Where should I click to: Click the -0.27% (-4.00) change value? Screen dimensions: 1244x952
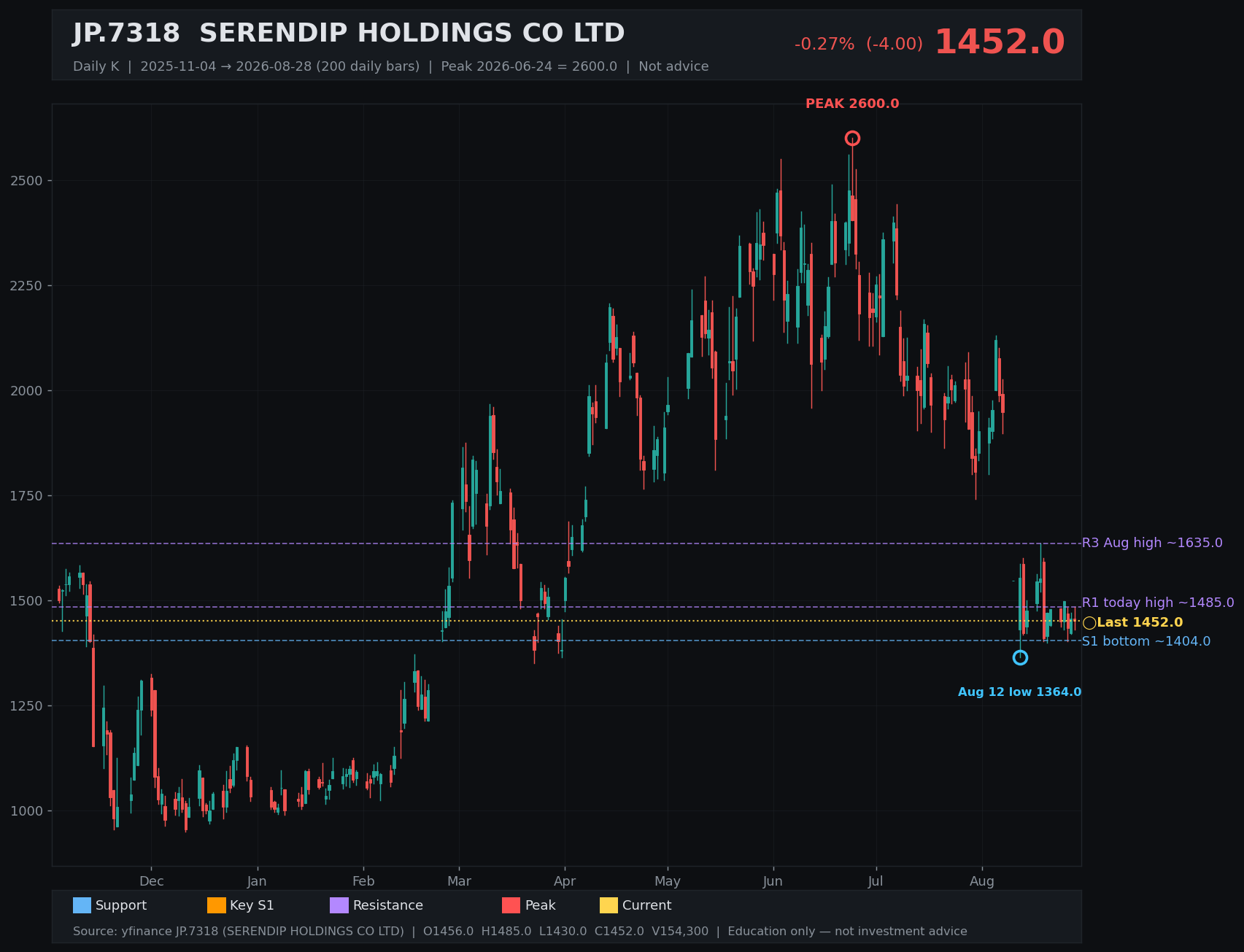(x=859, y=44)
